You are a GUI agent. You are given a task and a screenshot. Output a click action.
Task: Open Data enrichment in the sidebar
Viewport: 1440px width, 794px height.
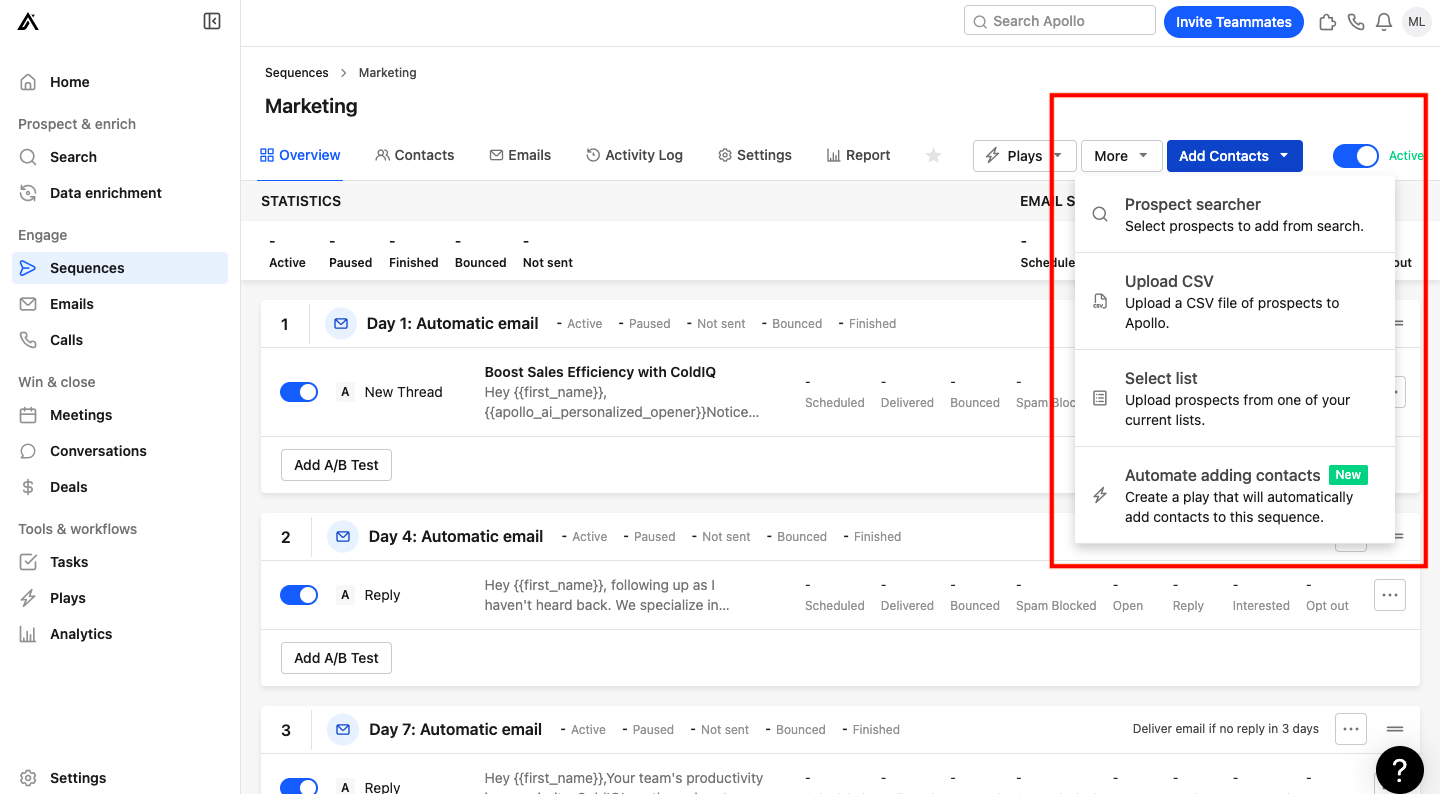point(120,193)
